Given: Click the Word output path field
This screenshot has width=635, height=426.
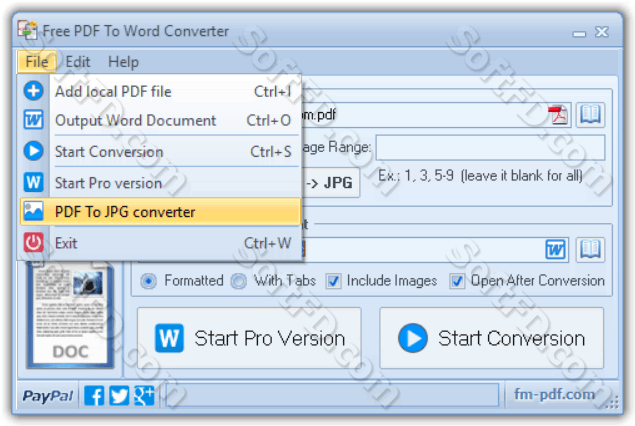Looking at the screenshot, I should click(435, 250).
